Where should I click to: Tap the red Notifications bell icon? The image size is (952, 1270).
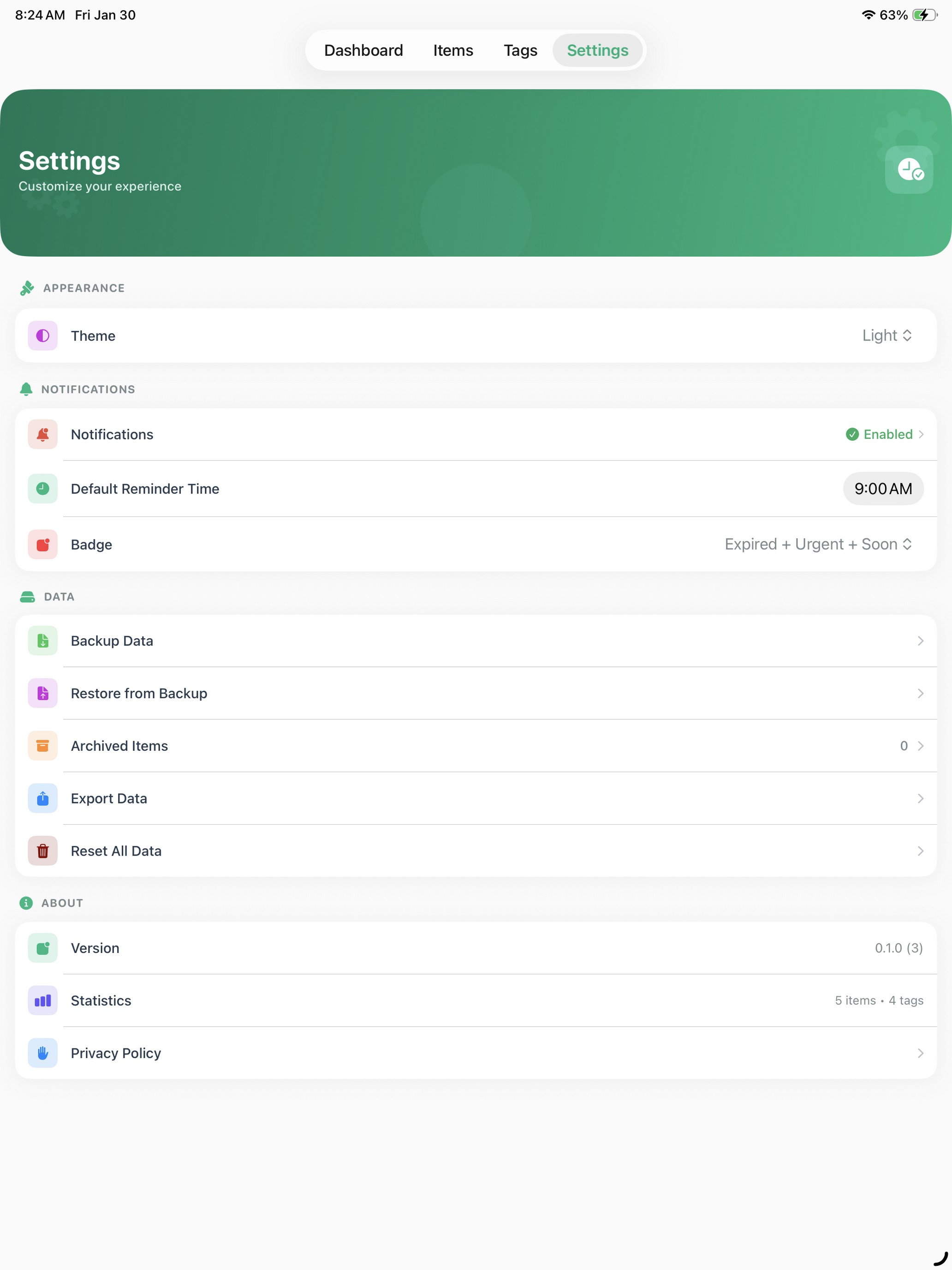coord(42,434)
